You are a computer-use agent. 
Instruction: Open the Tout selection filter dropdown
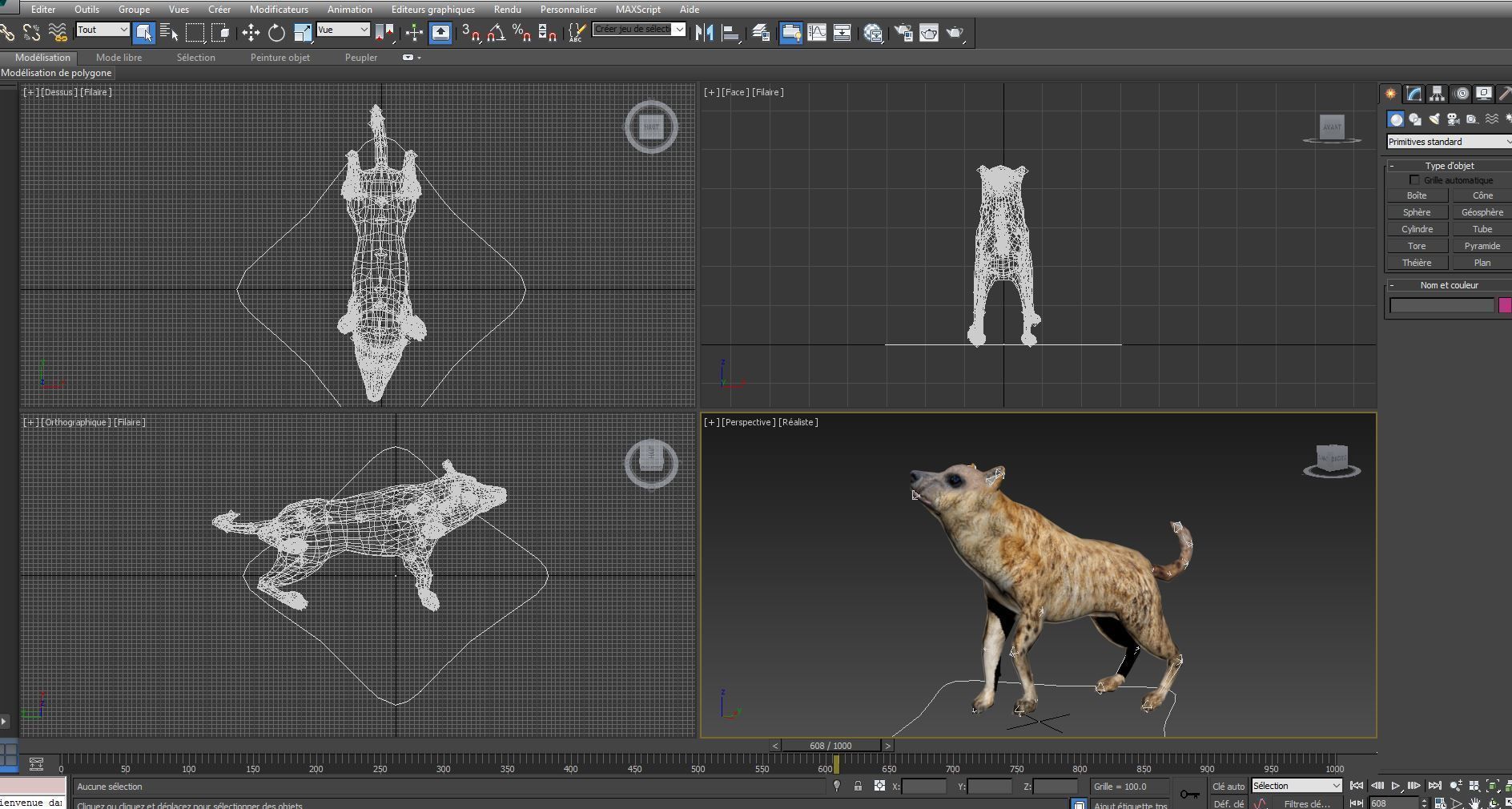[x=103, y=30]
